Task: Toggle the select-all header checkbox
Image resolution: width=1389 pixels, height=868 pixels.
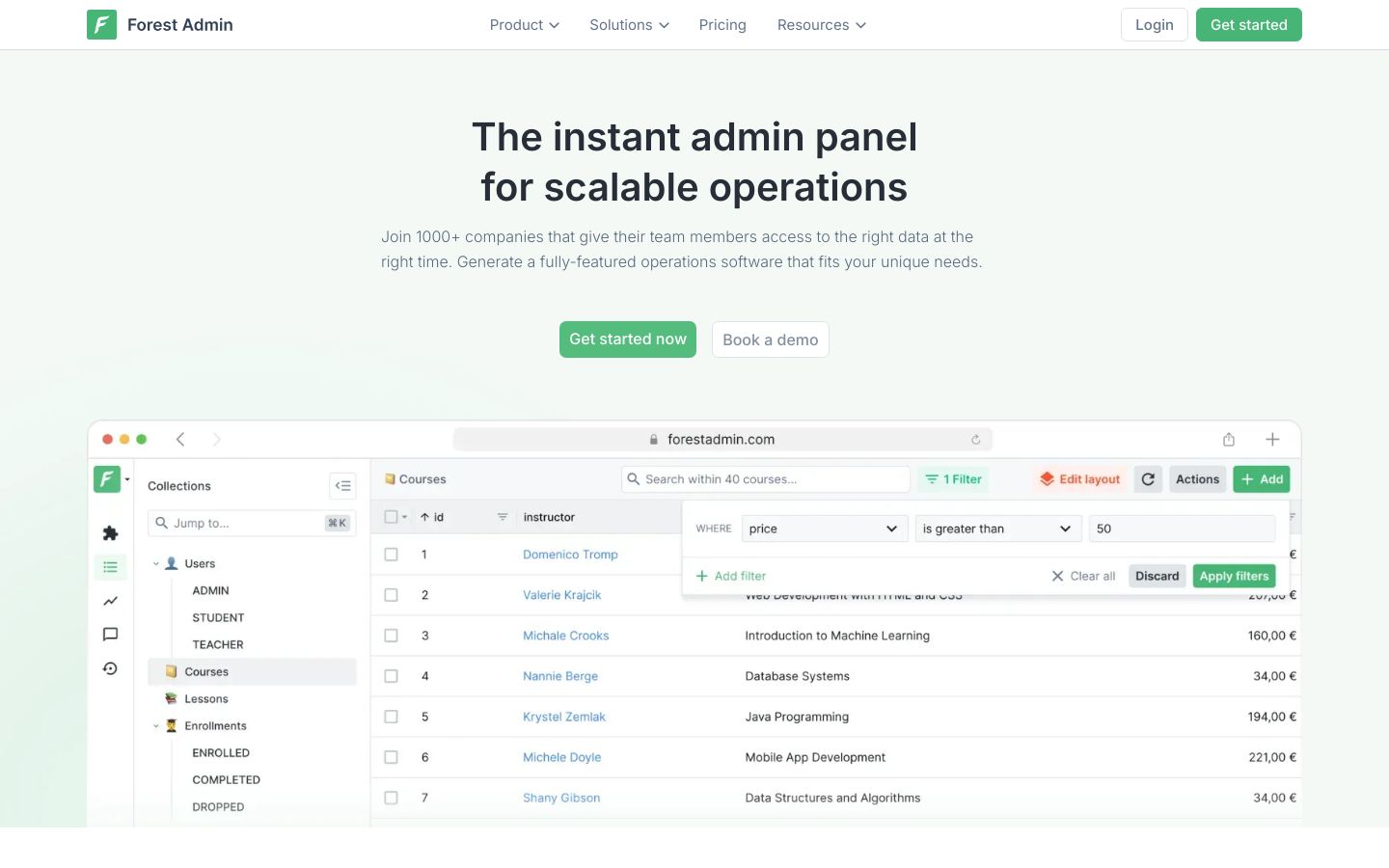Action: tap(391, 517)
